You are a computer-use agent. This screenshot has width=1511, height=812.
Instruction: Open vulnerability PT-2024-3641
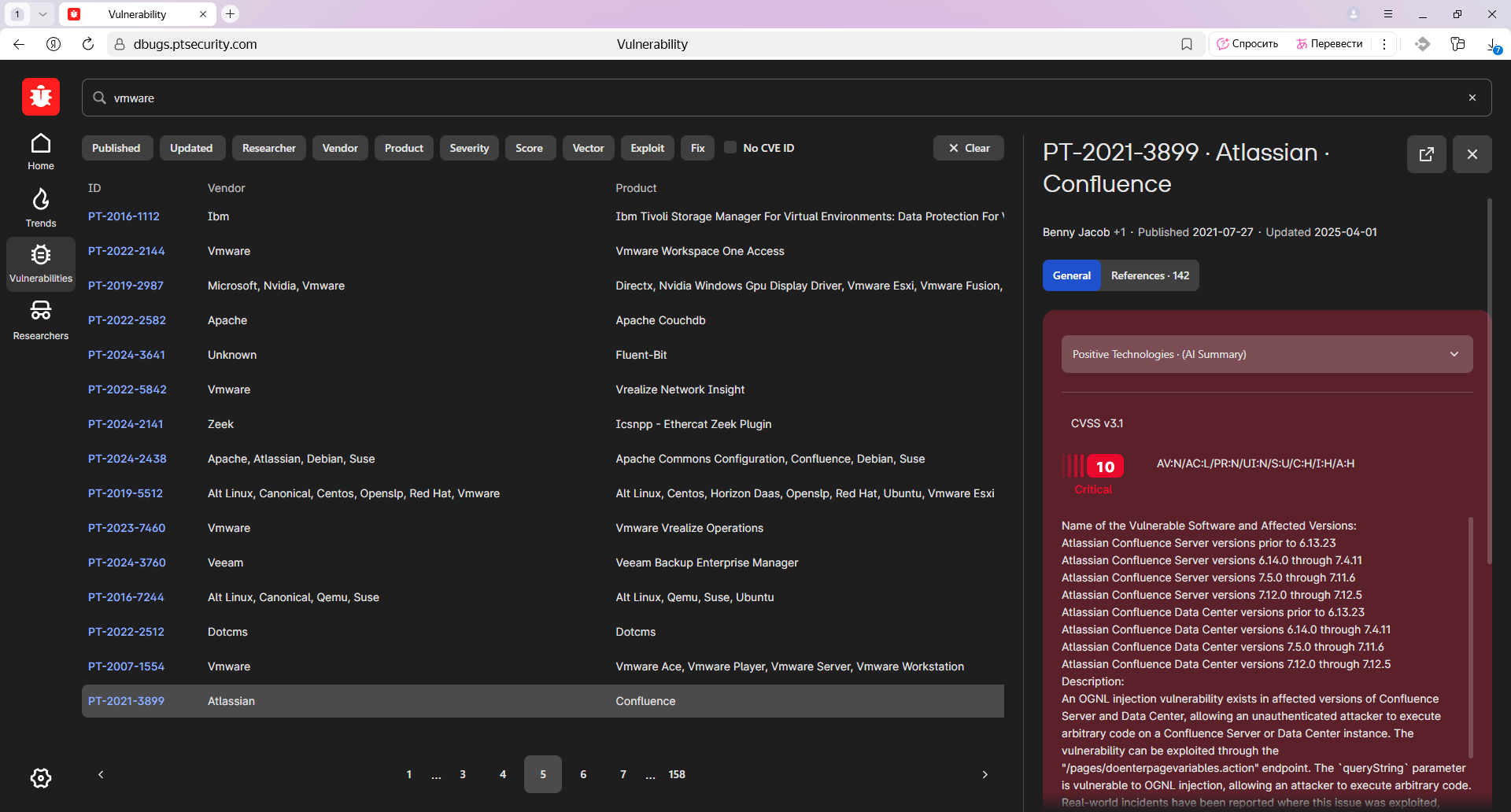point(127,355)
